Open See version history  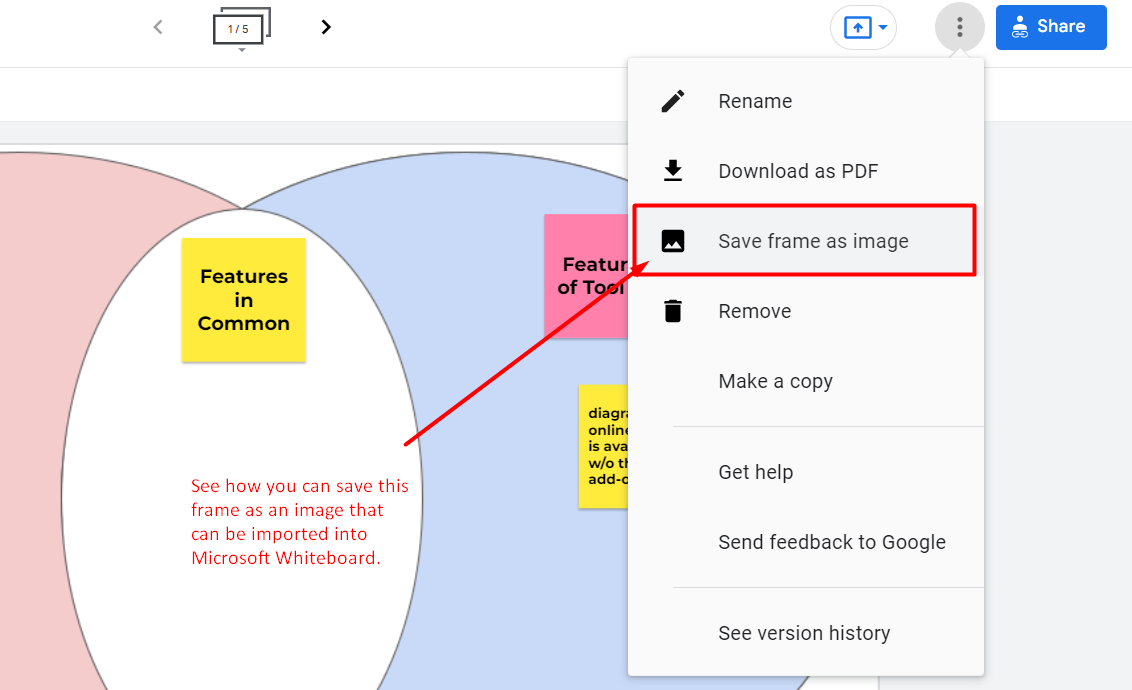tap(806, 633)
